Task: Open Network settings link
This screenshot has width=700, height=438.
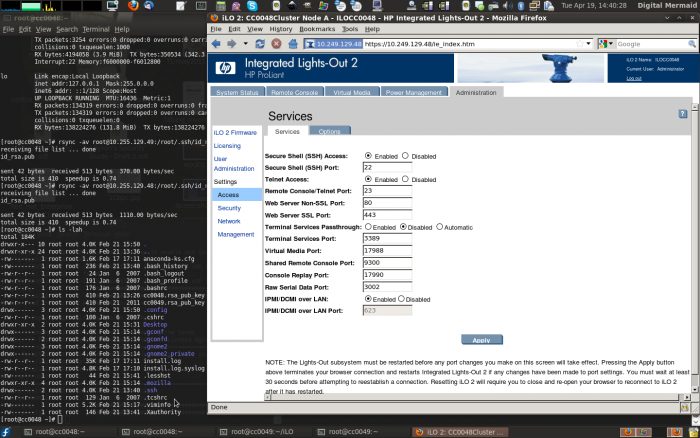Action: [229, 221]
